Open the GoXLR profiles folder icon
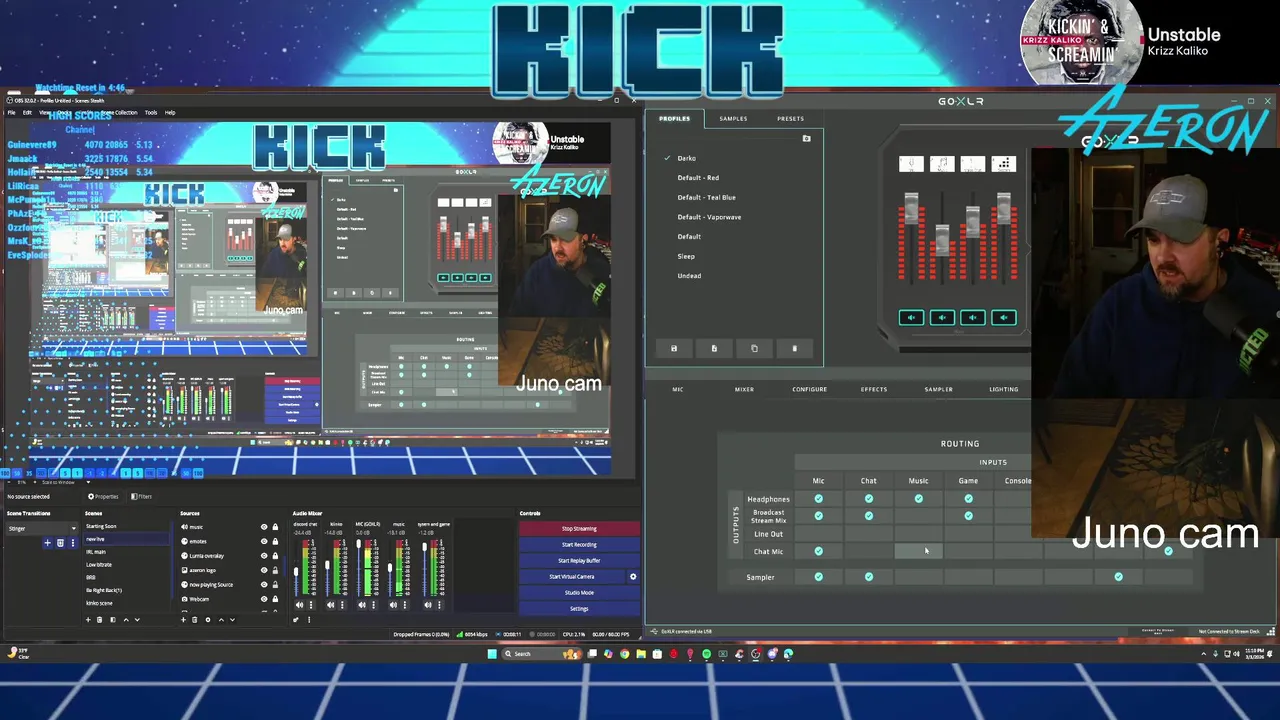Image resolution: width=1280 pixels, height=720 pixels. point(806,138)
